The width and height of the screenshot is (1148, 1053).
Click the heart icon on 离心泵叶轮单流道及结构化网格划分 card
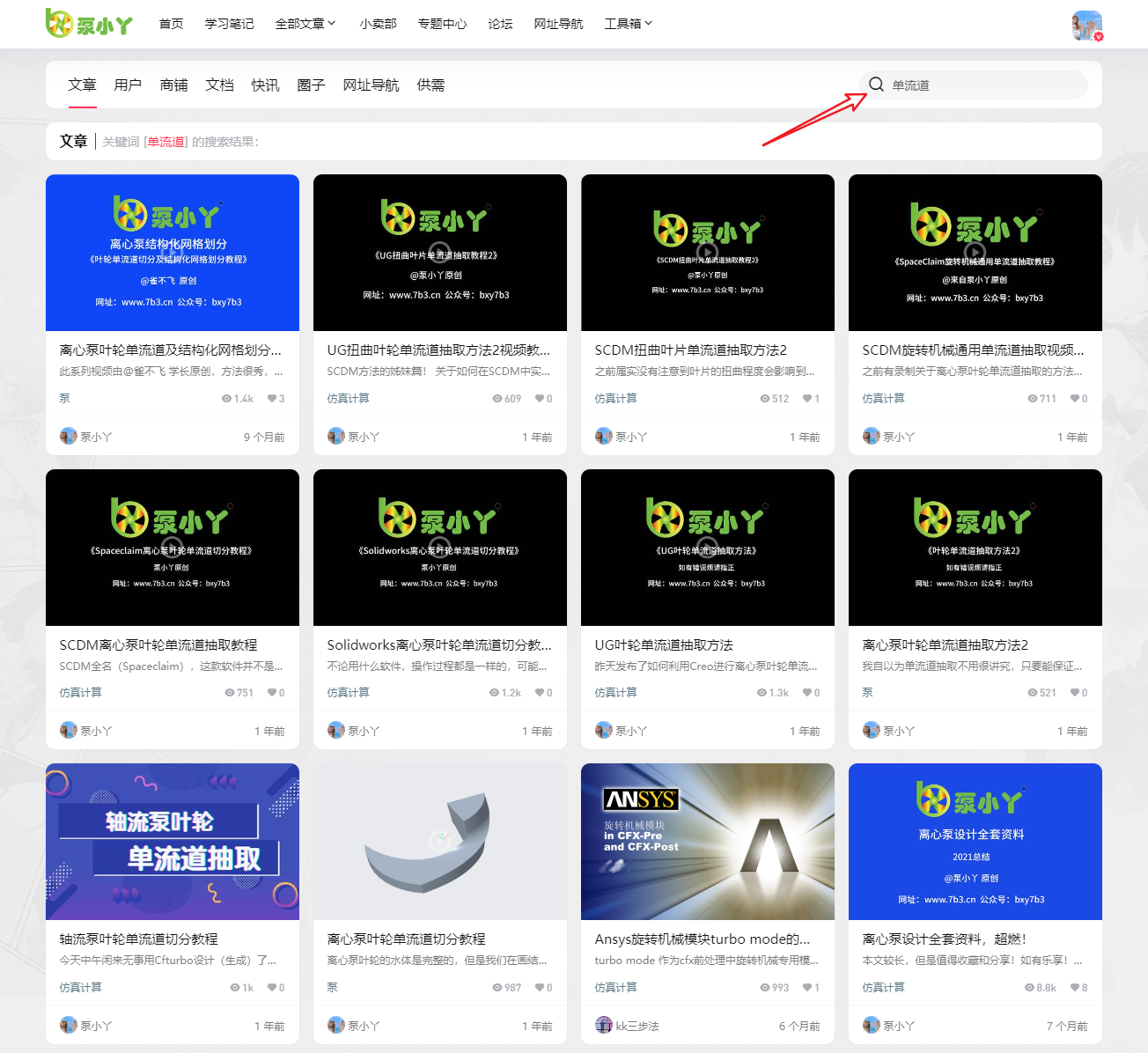(271, 399)
